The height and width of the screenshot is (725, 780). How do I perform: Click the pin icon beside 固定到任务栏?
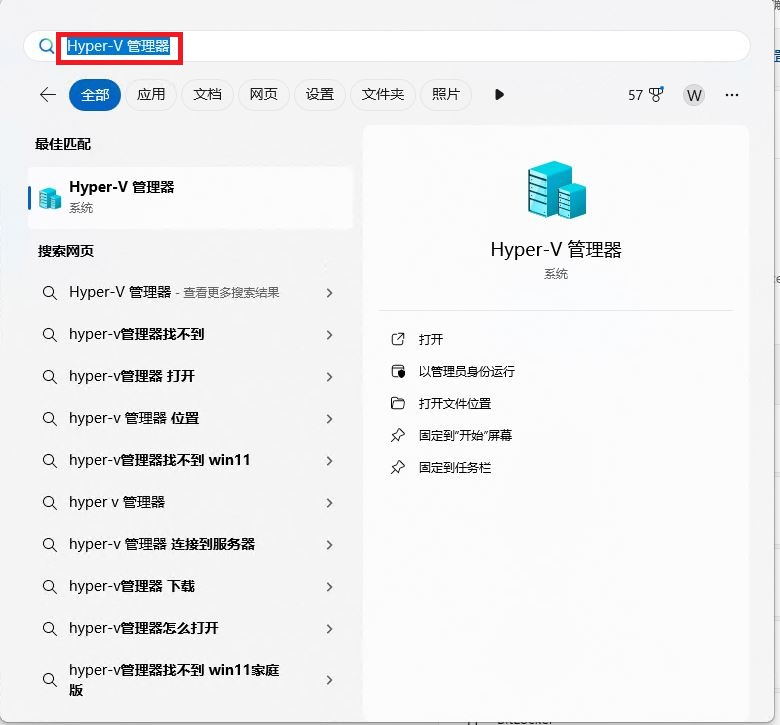398,468
